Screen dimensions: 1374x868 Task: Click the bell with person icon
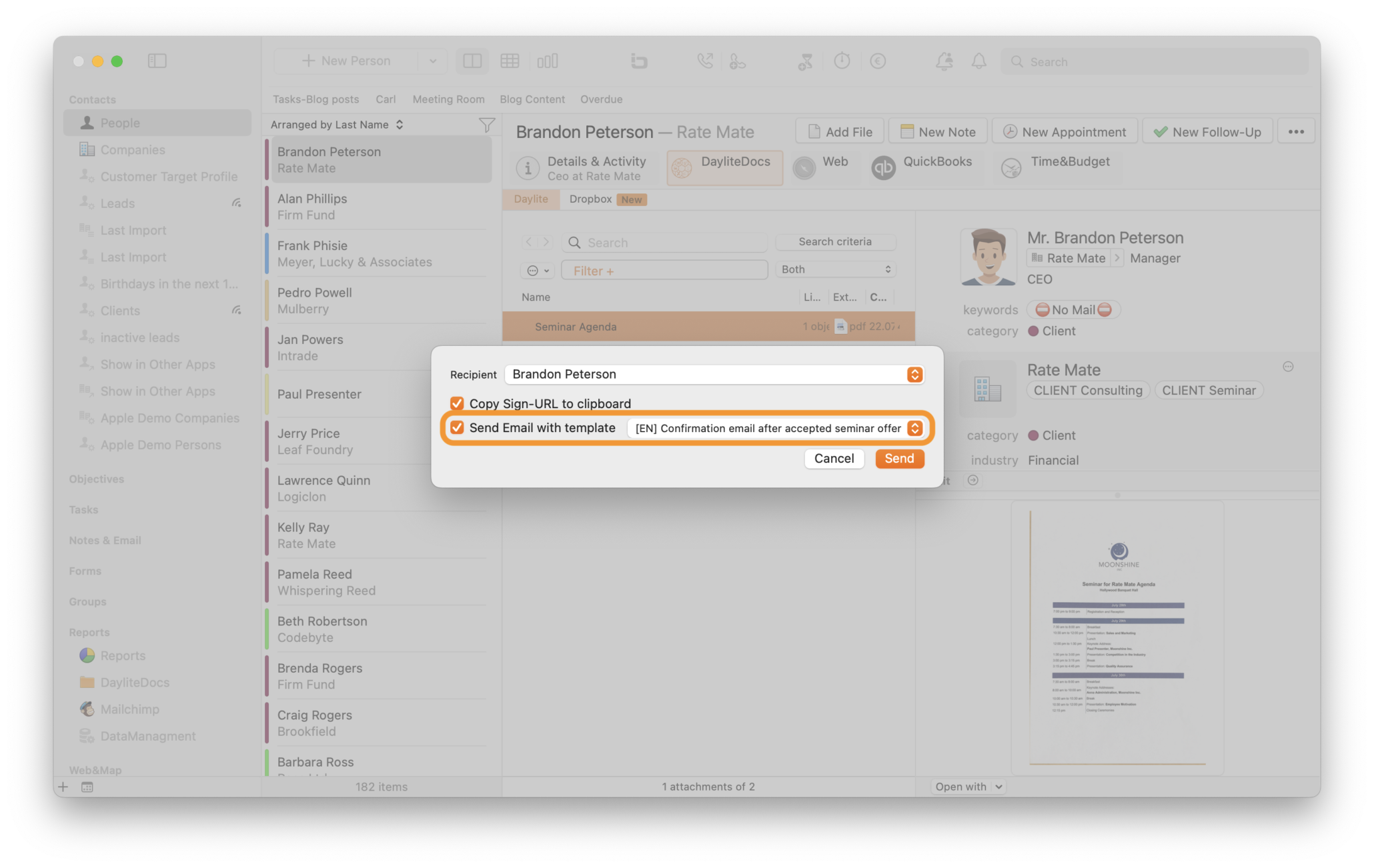click(x=944, y=61)
